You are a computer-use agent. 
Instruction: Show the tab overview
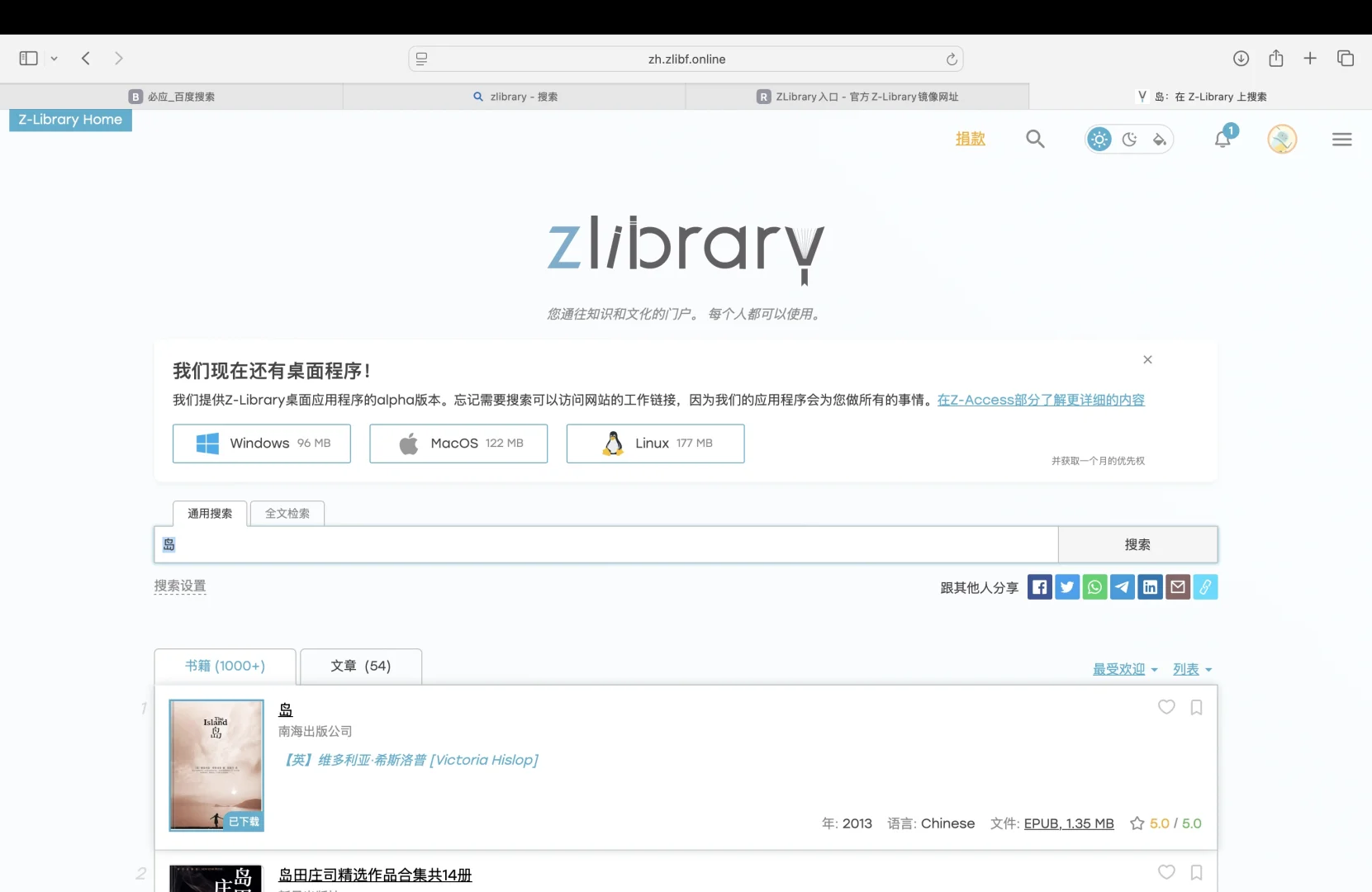click(x=1346, y=58)
